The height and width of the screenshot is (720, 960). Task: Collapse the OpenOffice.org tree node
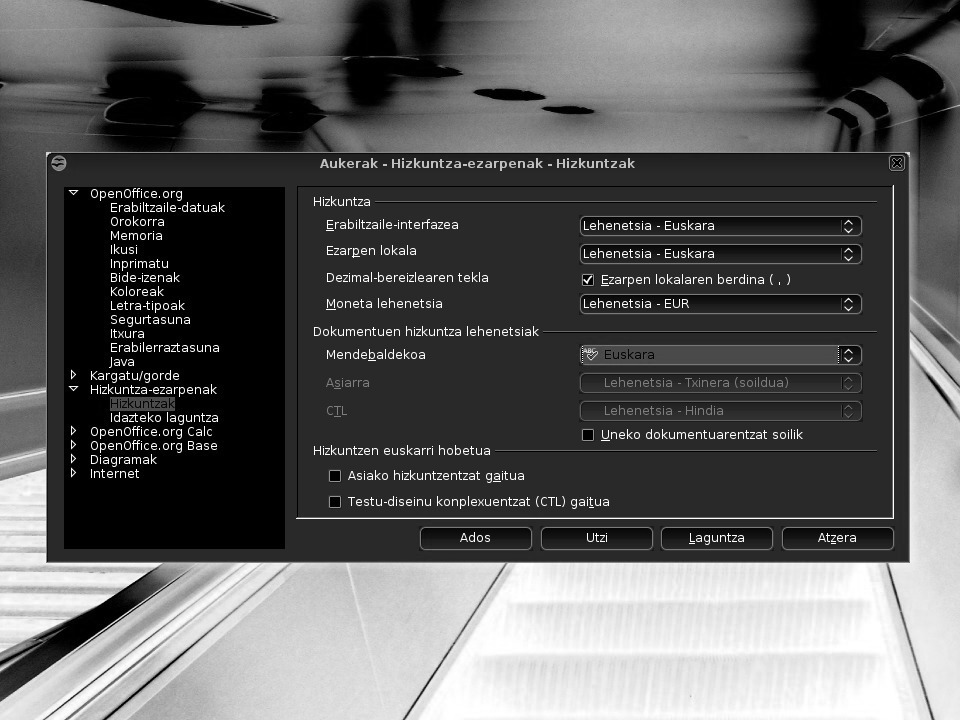(x=73, y=193)
